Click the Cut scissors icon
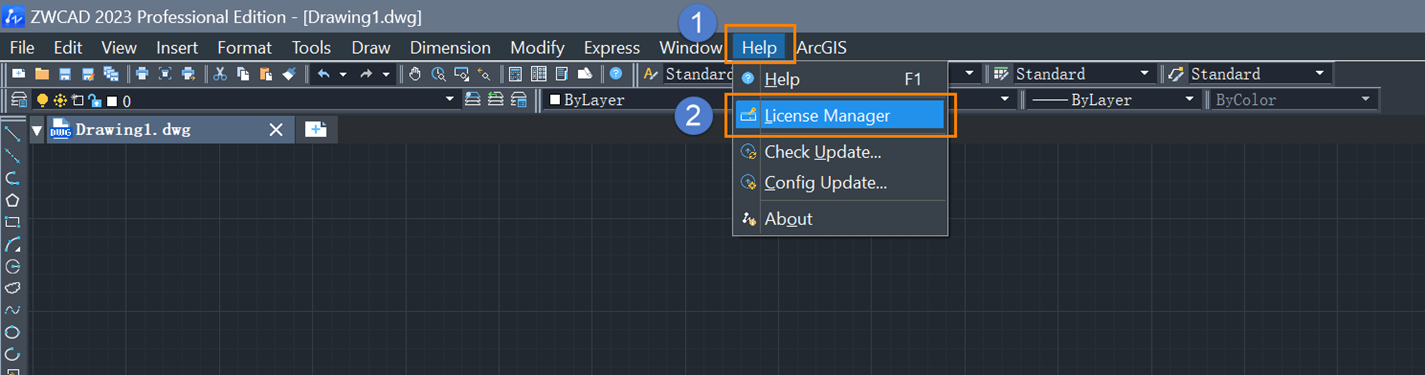Image resolution: width=1425 pixels, height=375 pixels. [220, 74]
